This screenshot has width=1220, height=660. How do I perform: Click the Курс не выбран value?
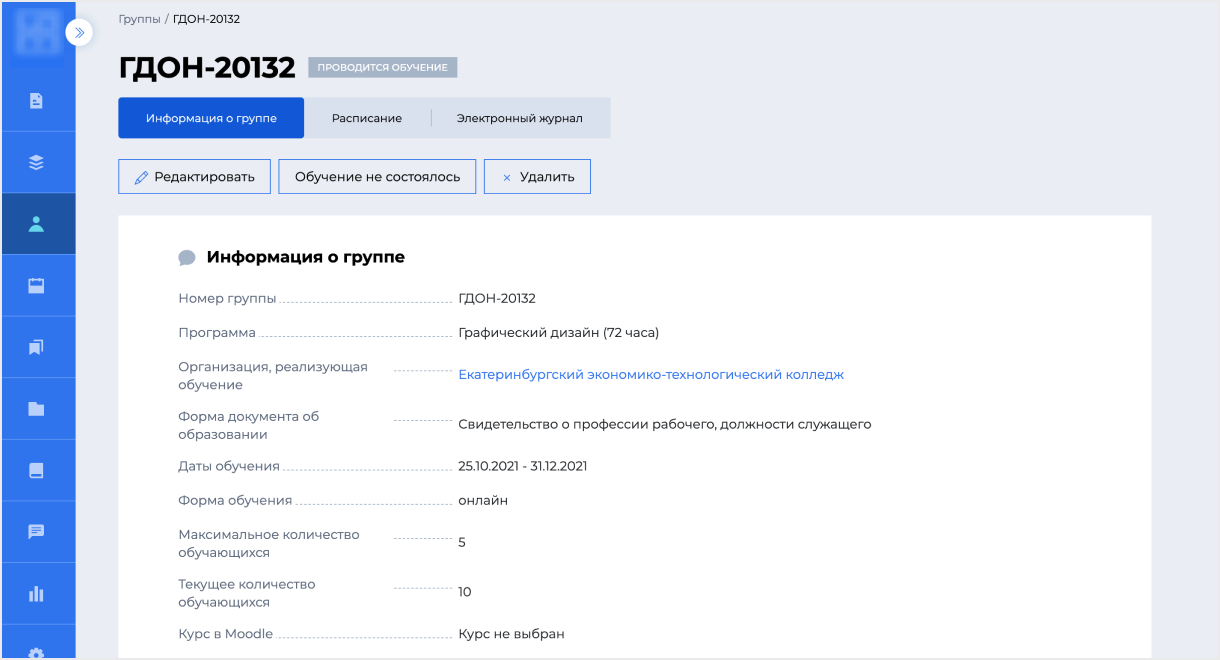point(511,634)
